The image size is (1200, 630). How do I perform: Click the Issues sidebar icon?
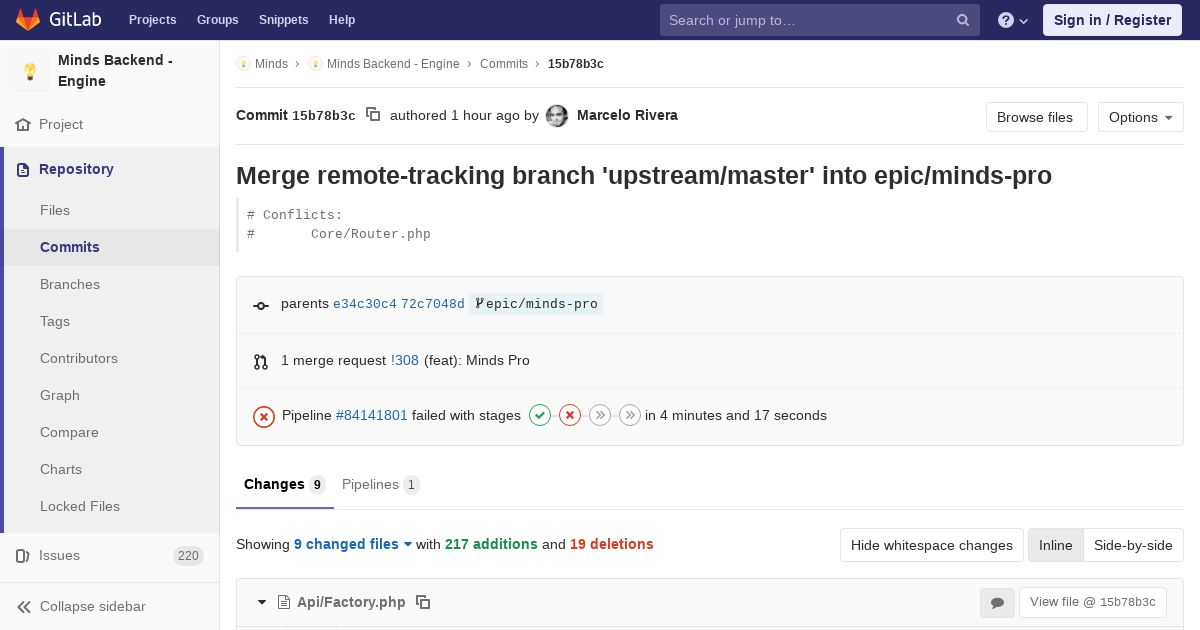[x=23, y=556]
